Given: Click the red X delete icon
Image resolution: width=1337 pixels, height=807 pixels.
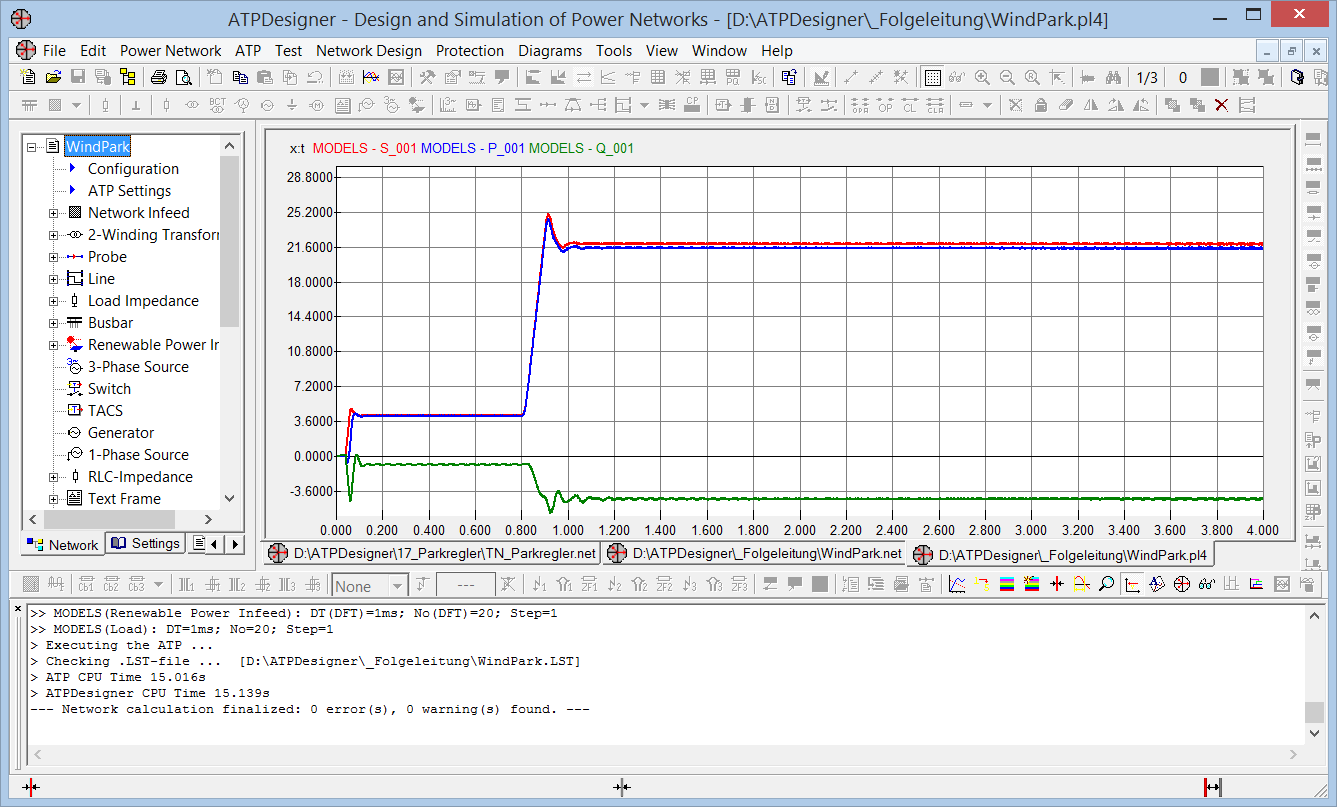Looking at the screenshot, I should (x=1221, y=105).
